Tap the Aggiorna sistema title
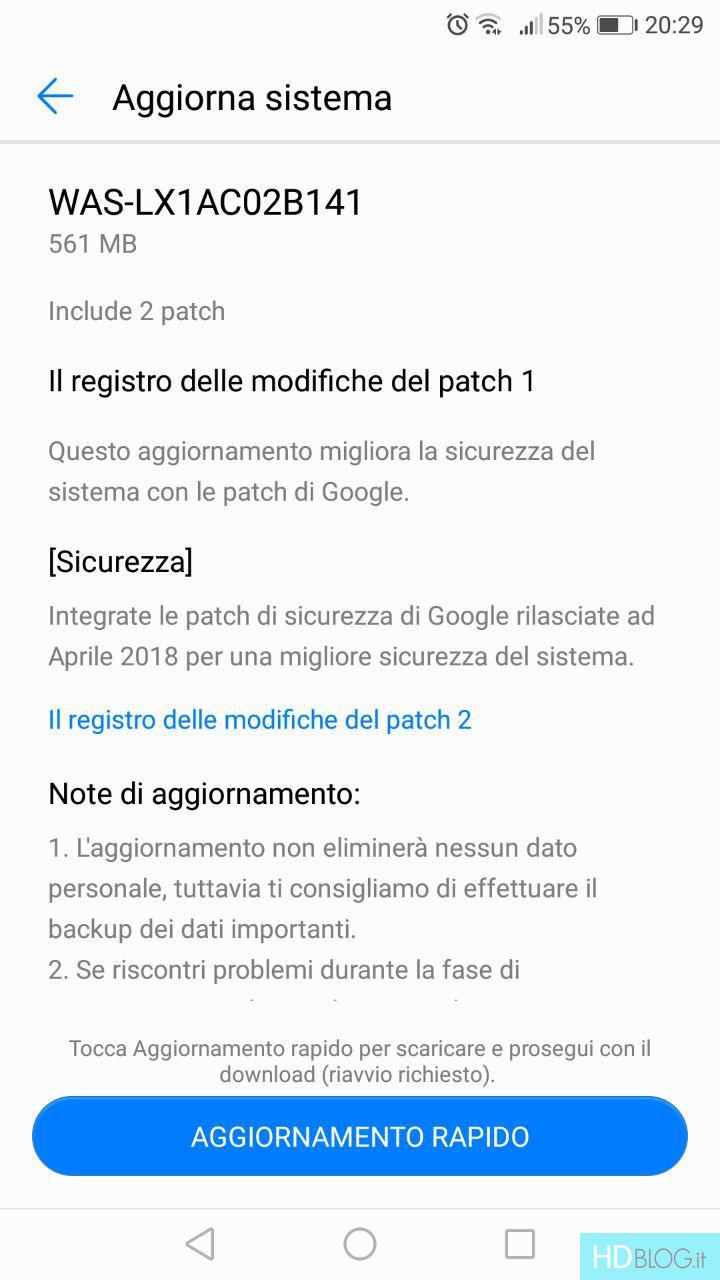This screenshot has width=720, height=1280. [252, 97]
